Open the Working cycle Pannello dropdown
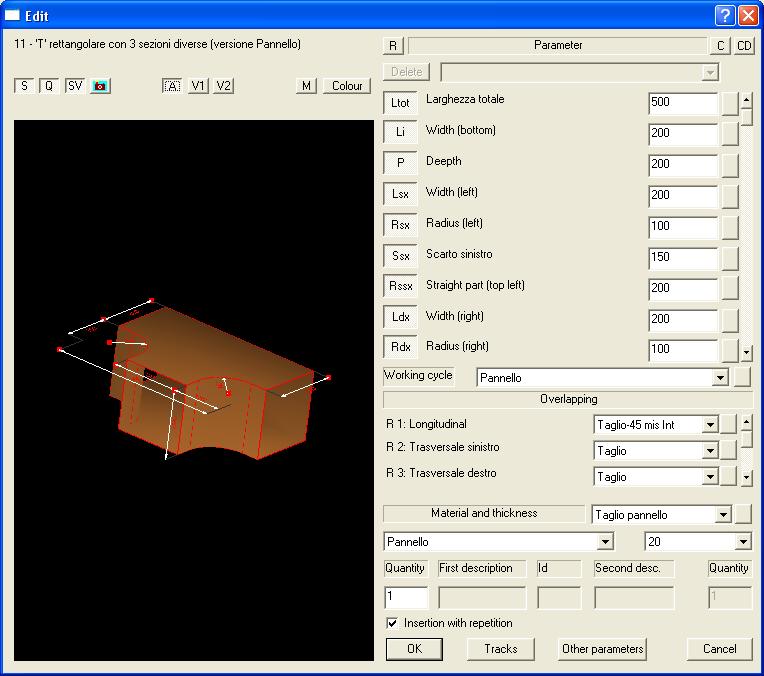The height and width of the screenshot is (676, 764). pos(719,379)
